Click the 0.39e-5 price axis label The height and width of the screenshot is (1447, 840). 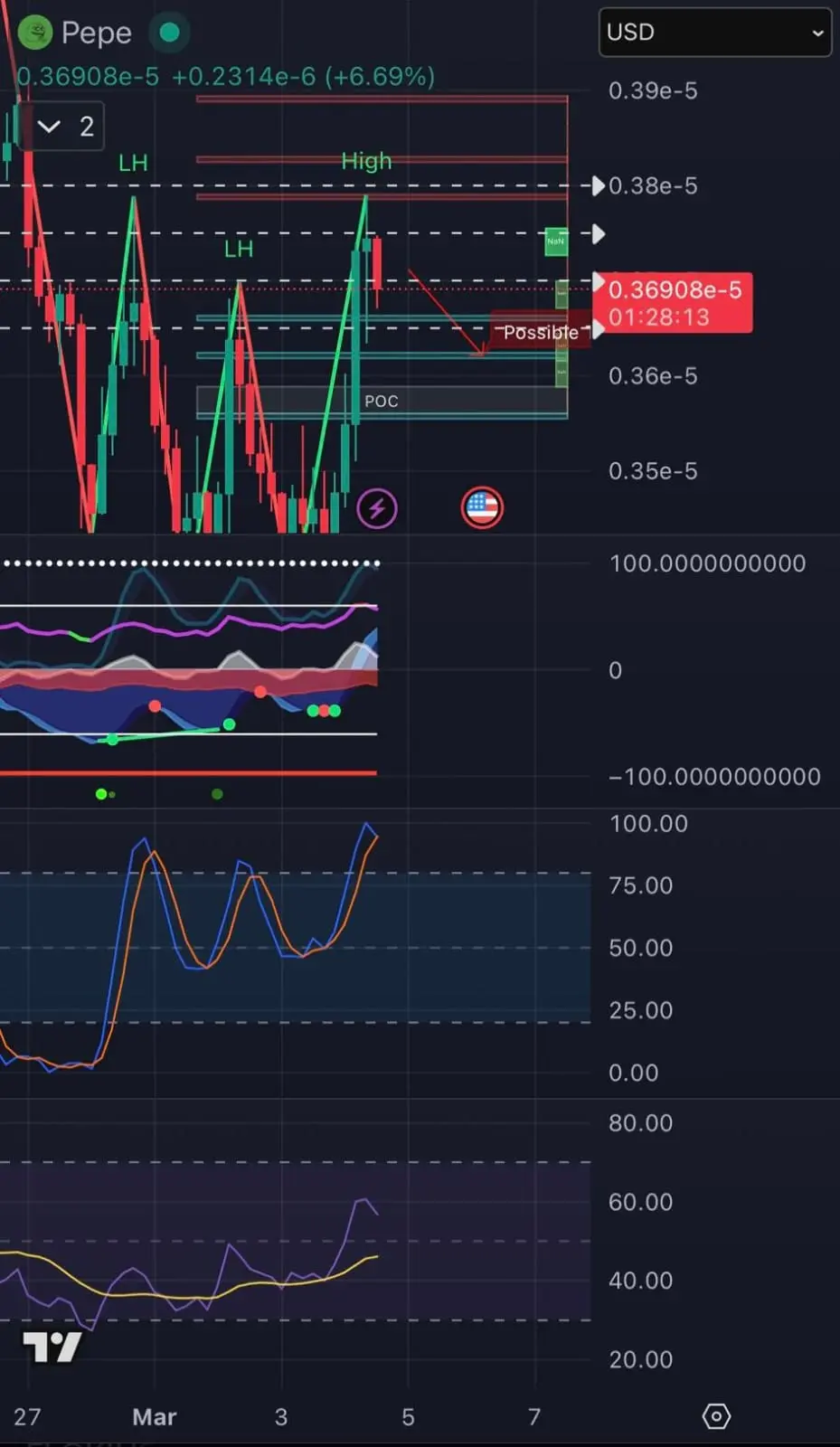[x=653, y=90]
